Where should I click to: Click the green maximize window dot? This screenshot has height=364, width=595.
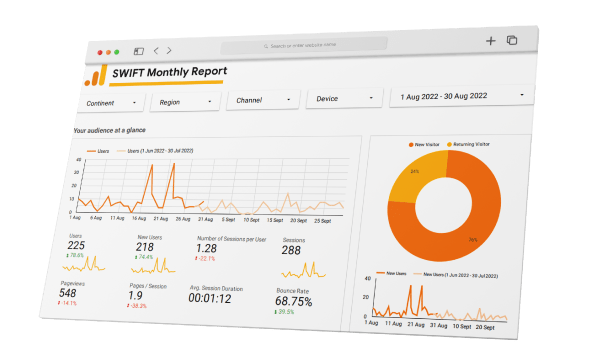117,52
